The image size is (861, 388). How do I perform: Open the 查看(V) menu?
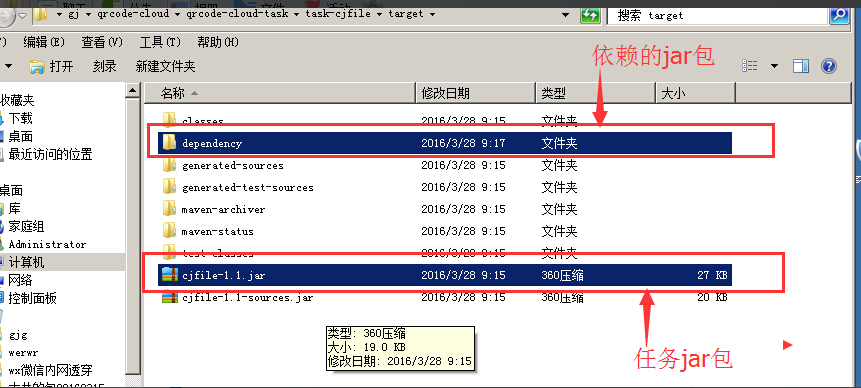[102, 42]
